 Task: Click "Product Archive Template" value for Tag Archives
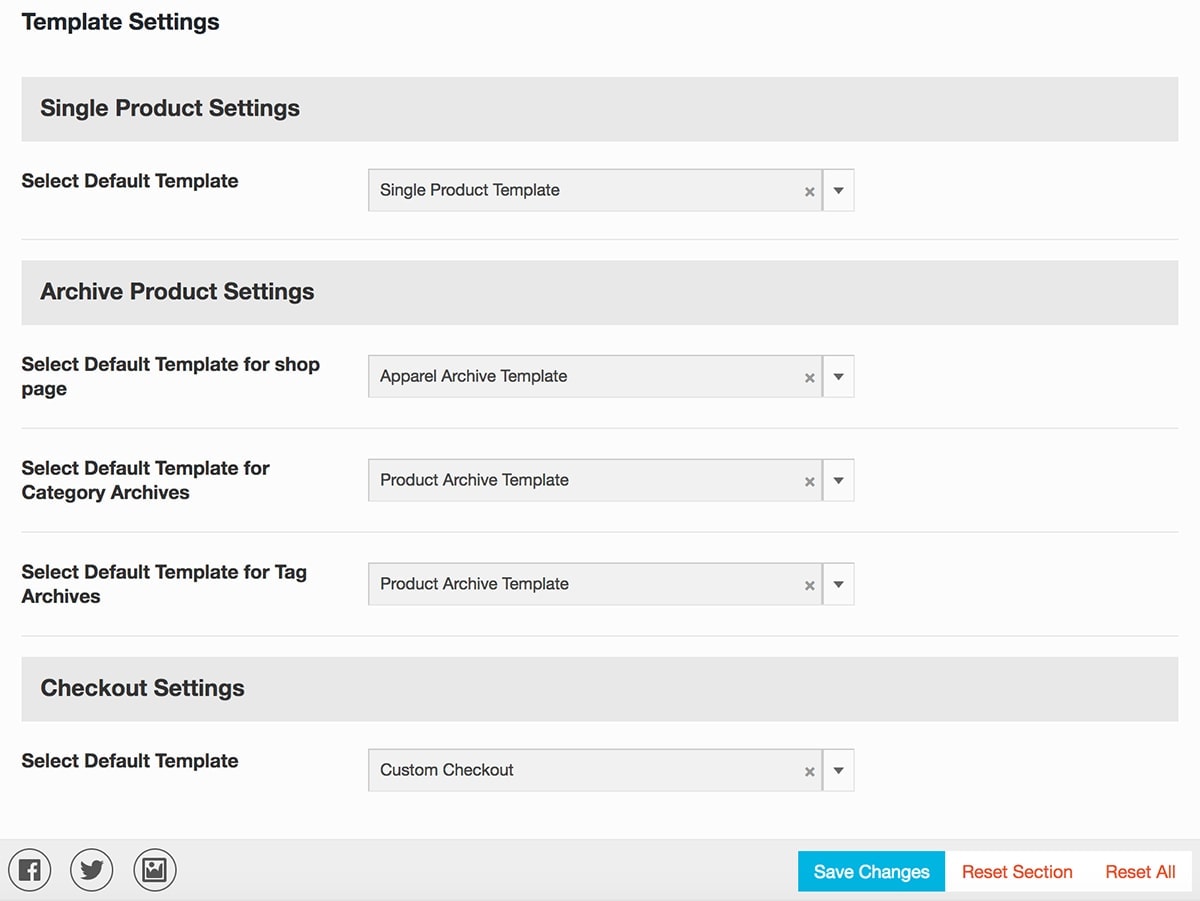pos(474,584)
